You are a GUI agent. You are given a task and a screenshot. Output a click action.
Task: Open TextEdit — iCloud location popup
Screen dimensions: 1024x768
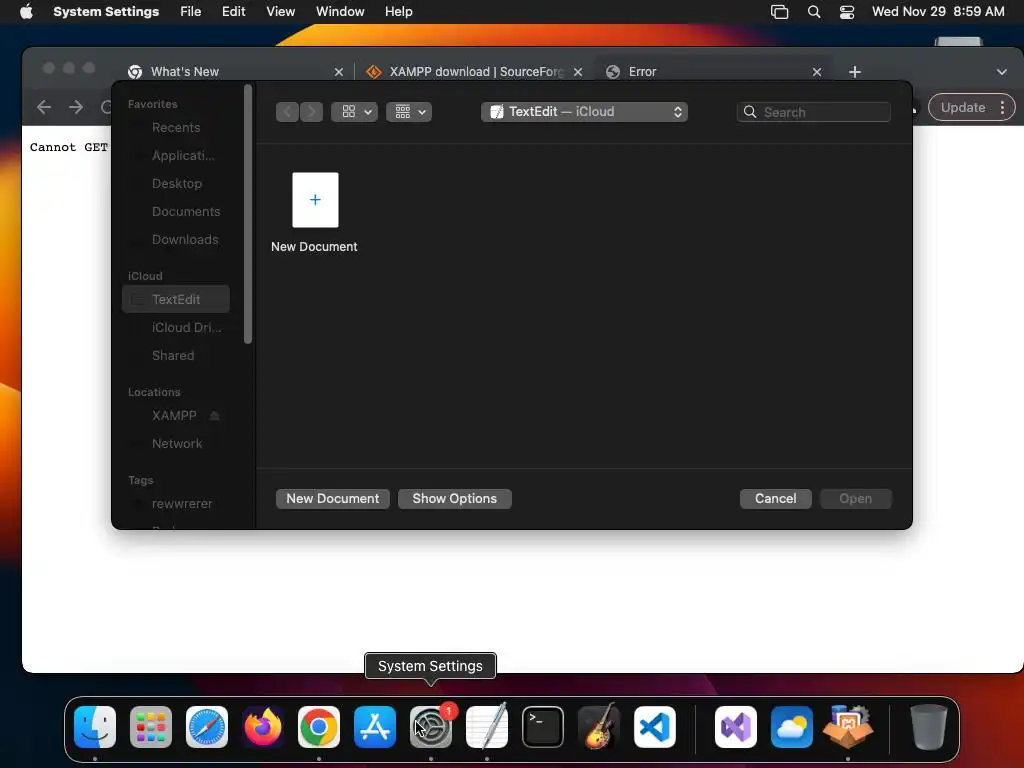pos(584,112)
